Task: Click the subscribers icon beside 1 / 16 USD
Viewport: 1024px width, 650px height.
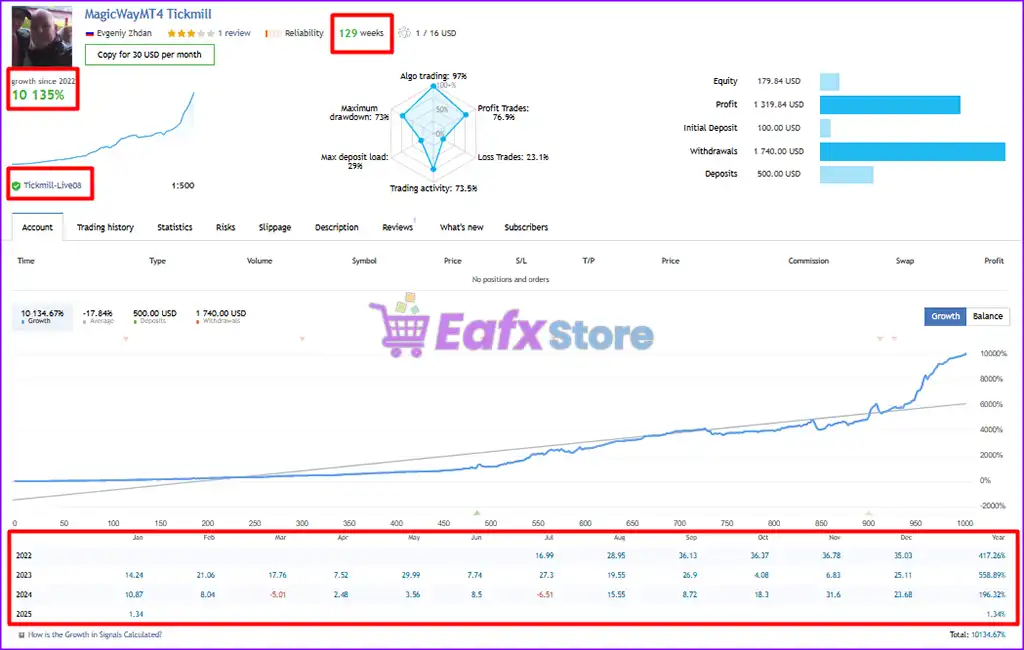Action: tap(404, 33)
